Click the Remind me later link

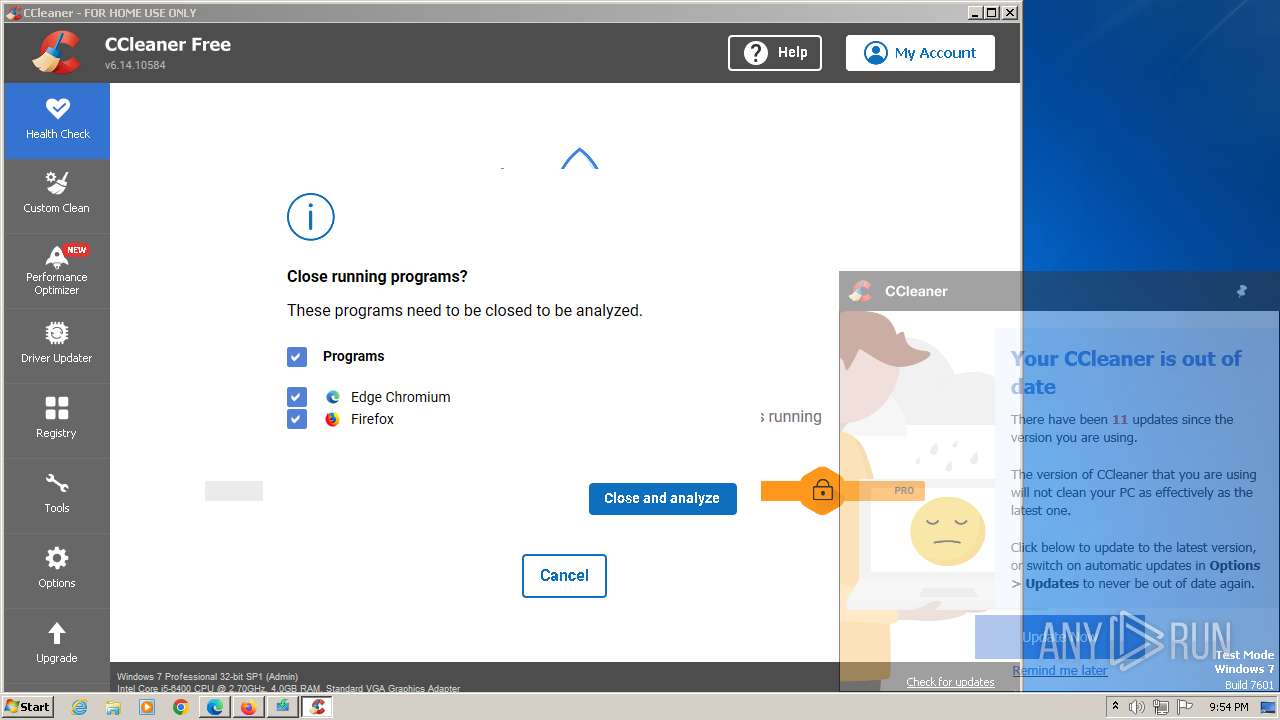(x=1059, y=670)
